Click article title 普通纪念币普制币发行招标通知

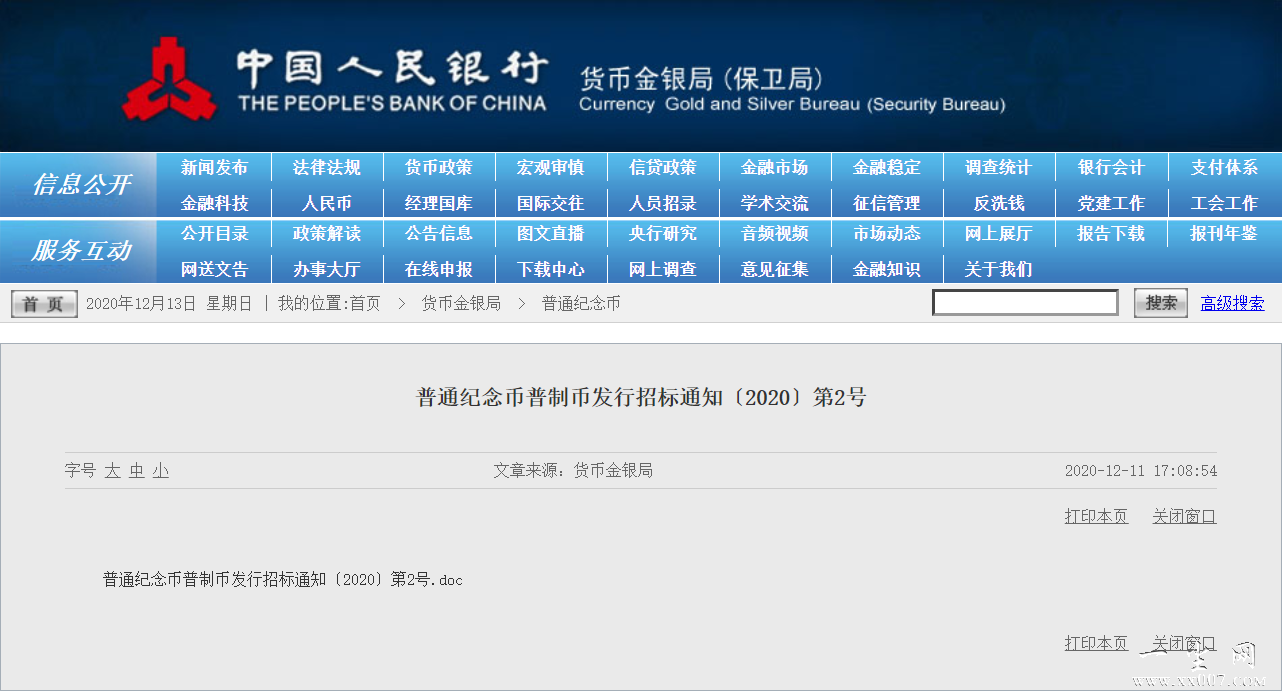[641, 397]
